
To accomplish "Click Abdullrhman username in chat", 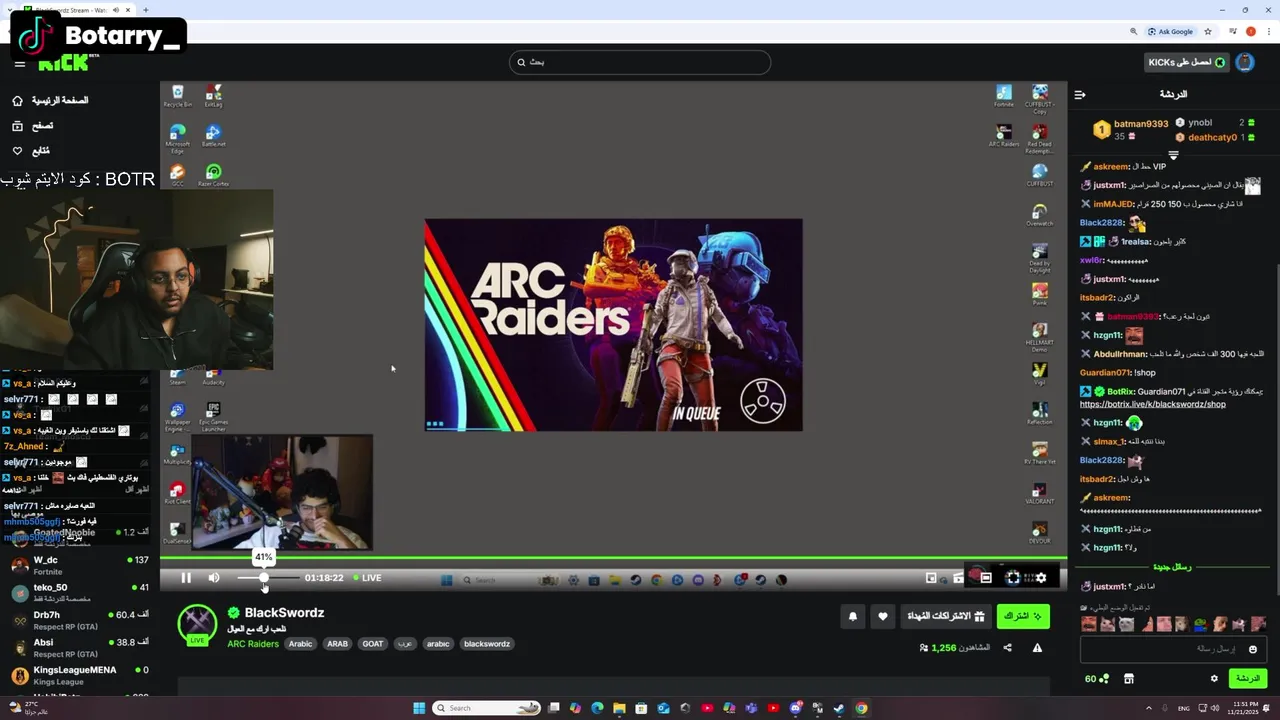I will point(1121,354).
